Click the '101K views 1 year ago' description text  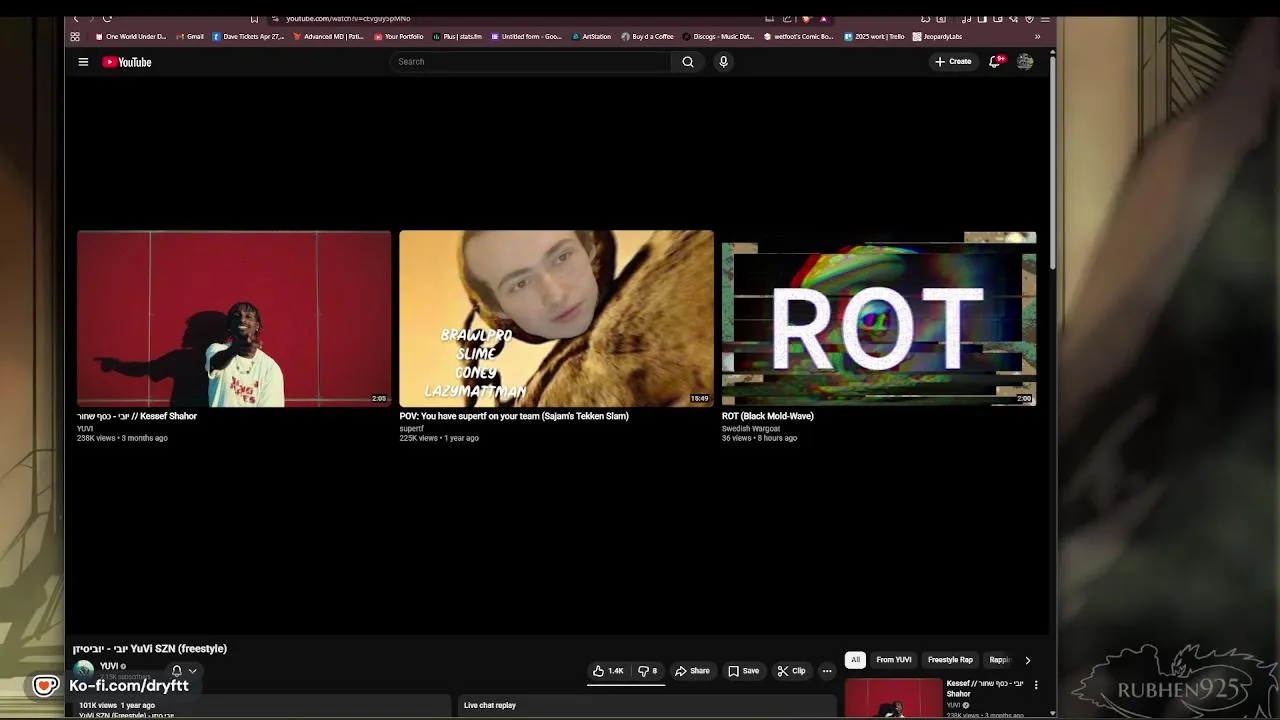117,706
